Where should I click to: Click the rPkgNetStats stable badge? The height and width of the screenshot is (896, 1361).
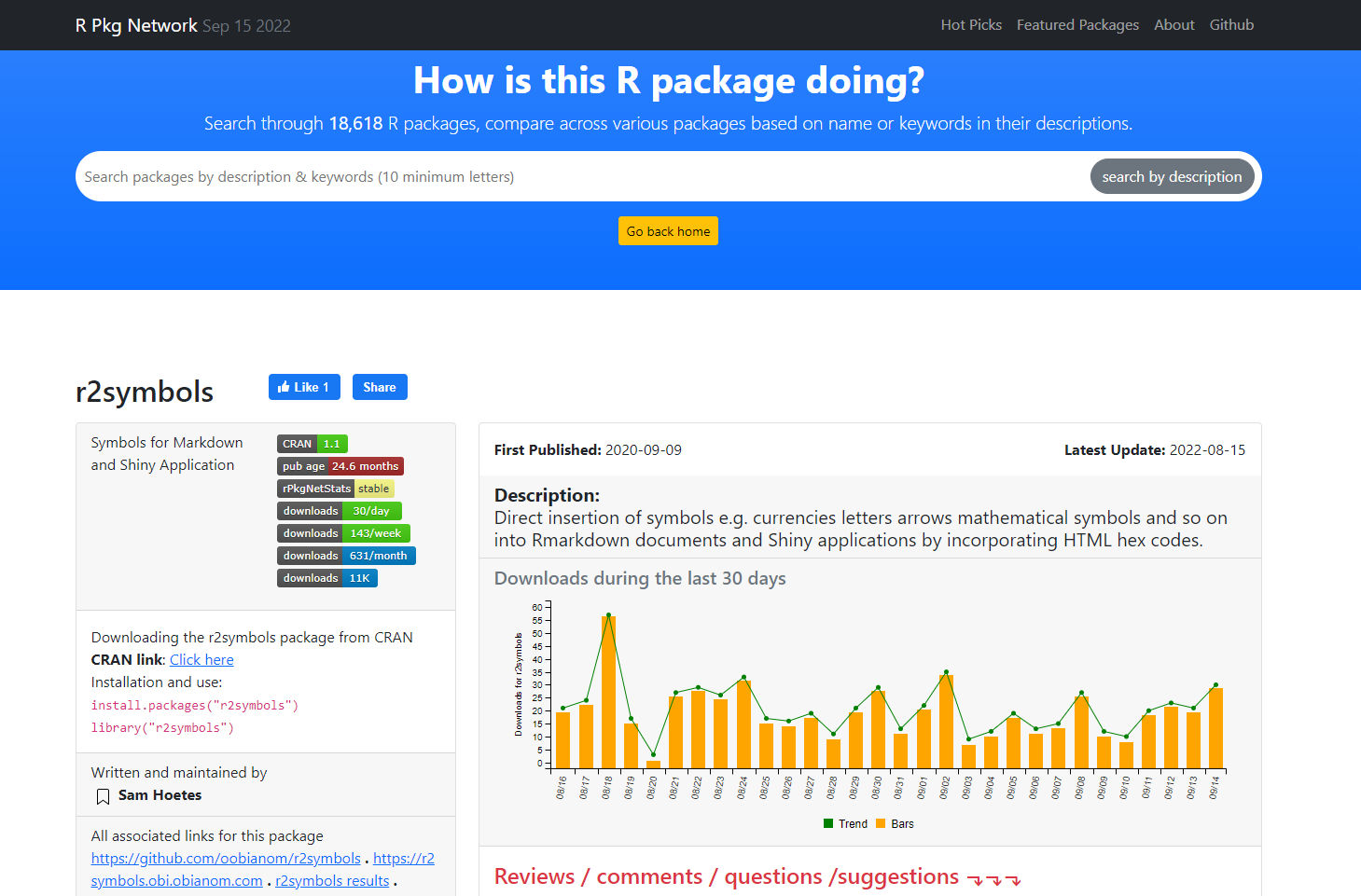click(335, 489)
